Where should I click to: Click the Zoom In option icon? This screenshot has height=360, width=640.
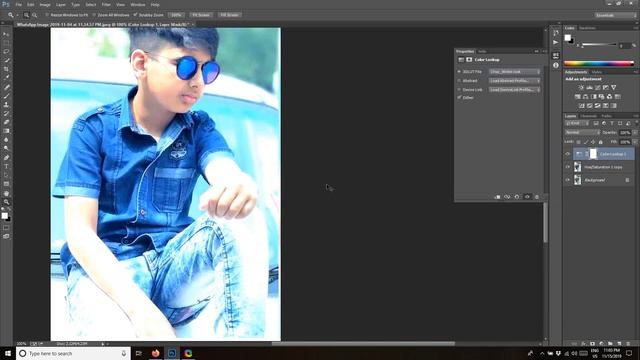(x=26, y=15)
